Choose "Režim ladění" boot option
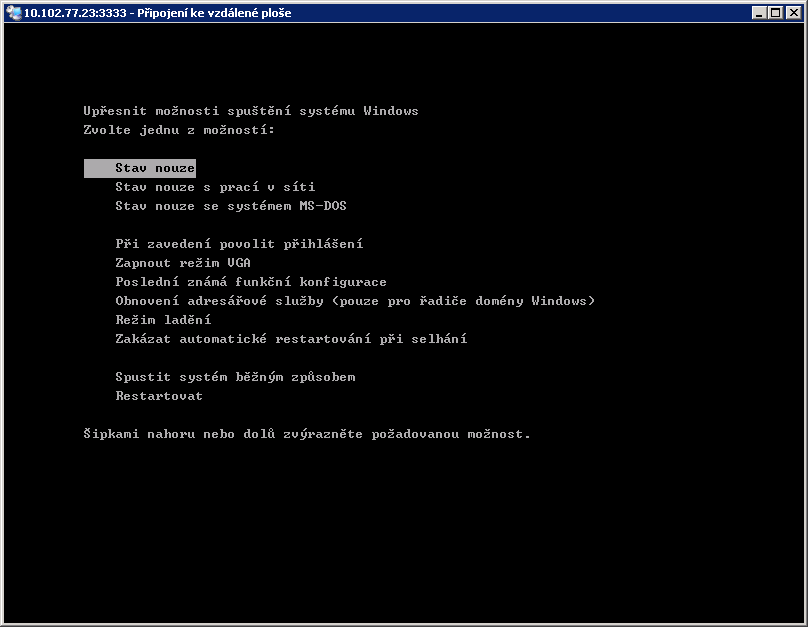 (163, 320)
